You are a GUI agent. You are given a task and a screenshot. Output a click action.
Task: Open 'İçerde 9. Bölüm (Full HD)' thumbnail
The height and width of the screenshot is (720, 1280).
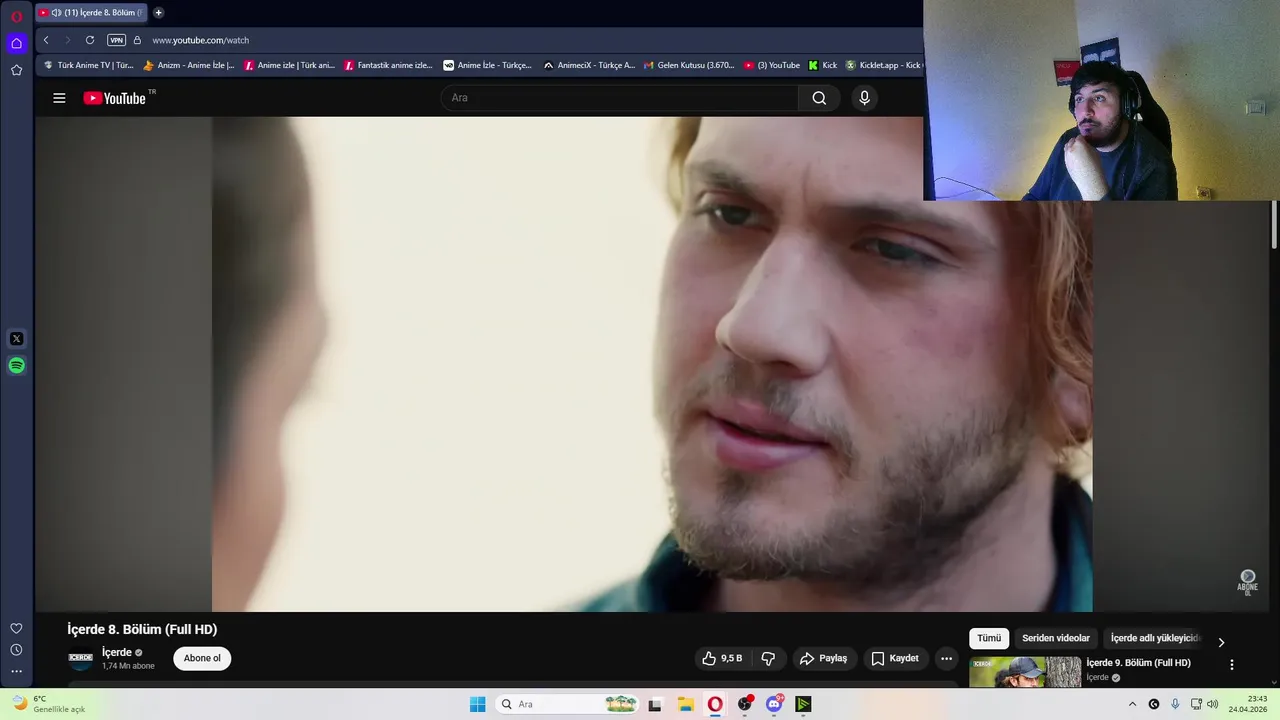coord(1025,672)
